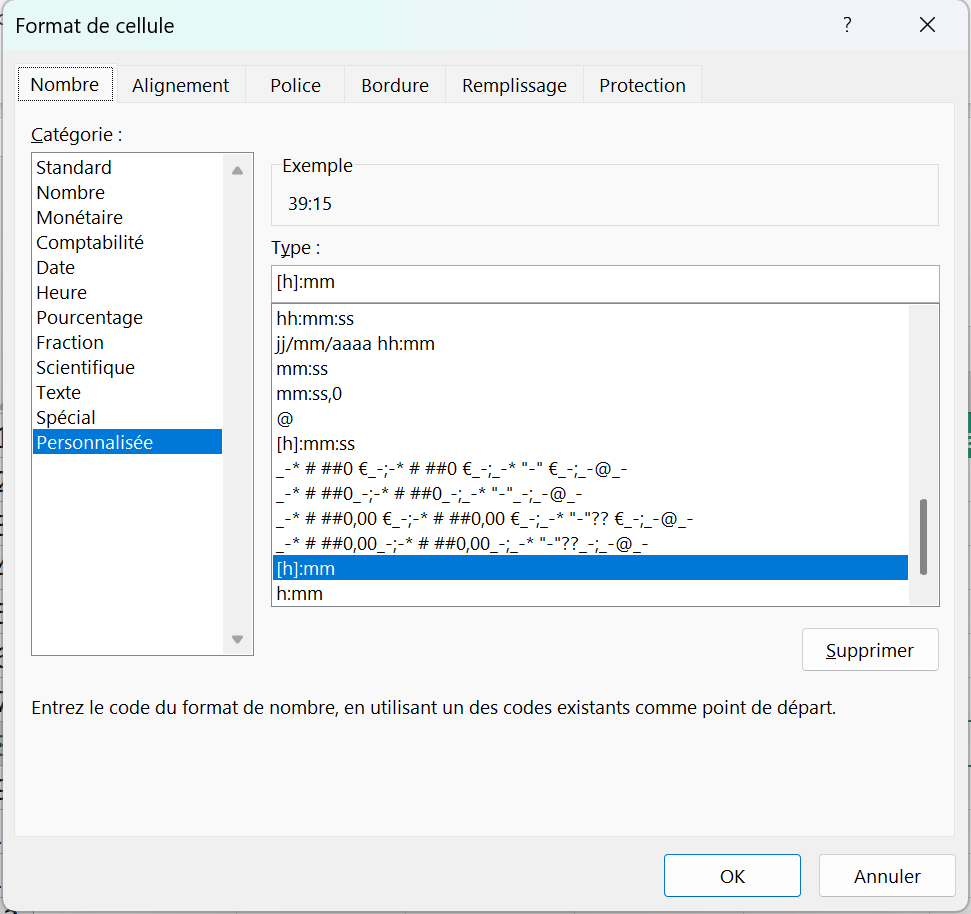This screenshot has height=914, width=971.
Task: Select the # ##0,00 format without euro
Action: point(590,544)
